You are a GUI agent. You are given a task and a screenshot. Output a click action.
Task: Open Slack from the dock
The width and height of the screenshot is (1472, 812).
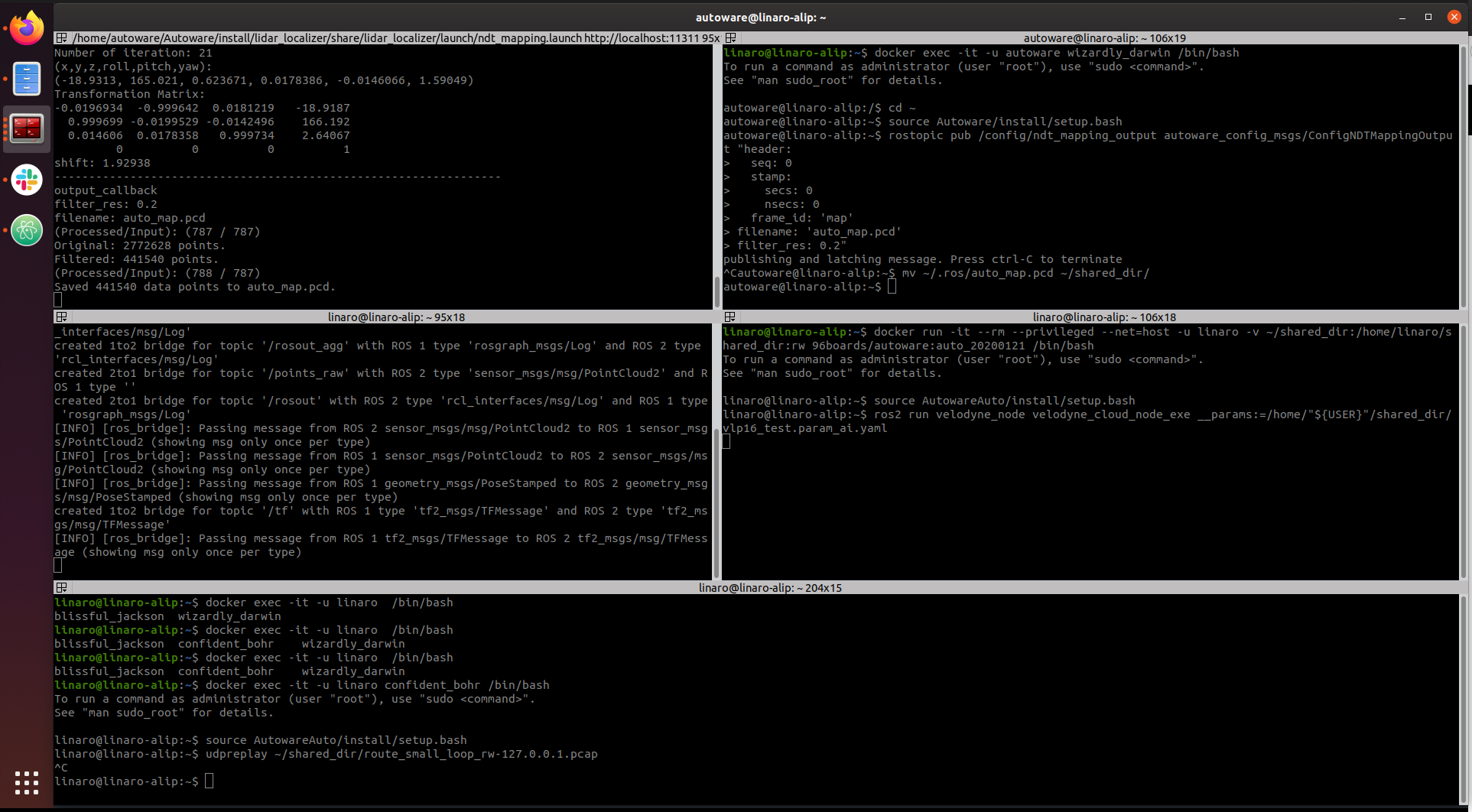tap(27, 180)
